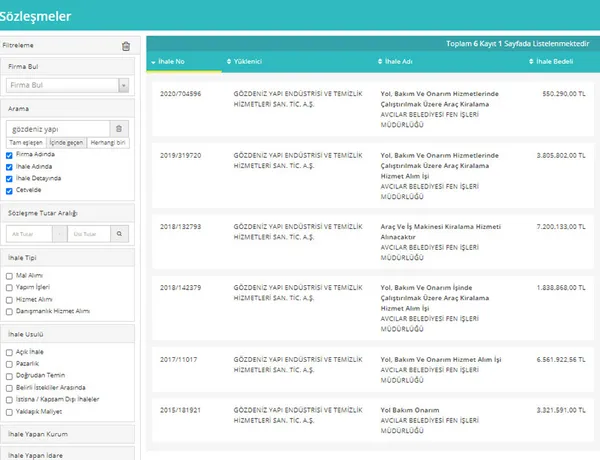
Task: Uncheck the İhale Adında checkbox
Action: 9,167
